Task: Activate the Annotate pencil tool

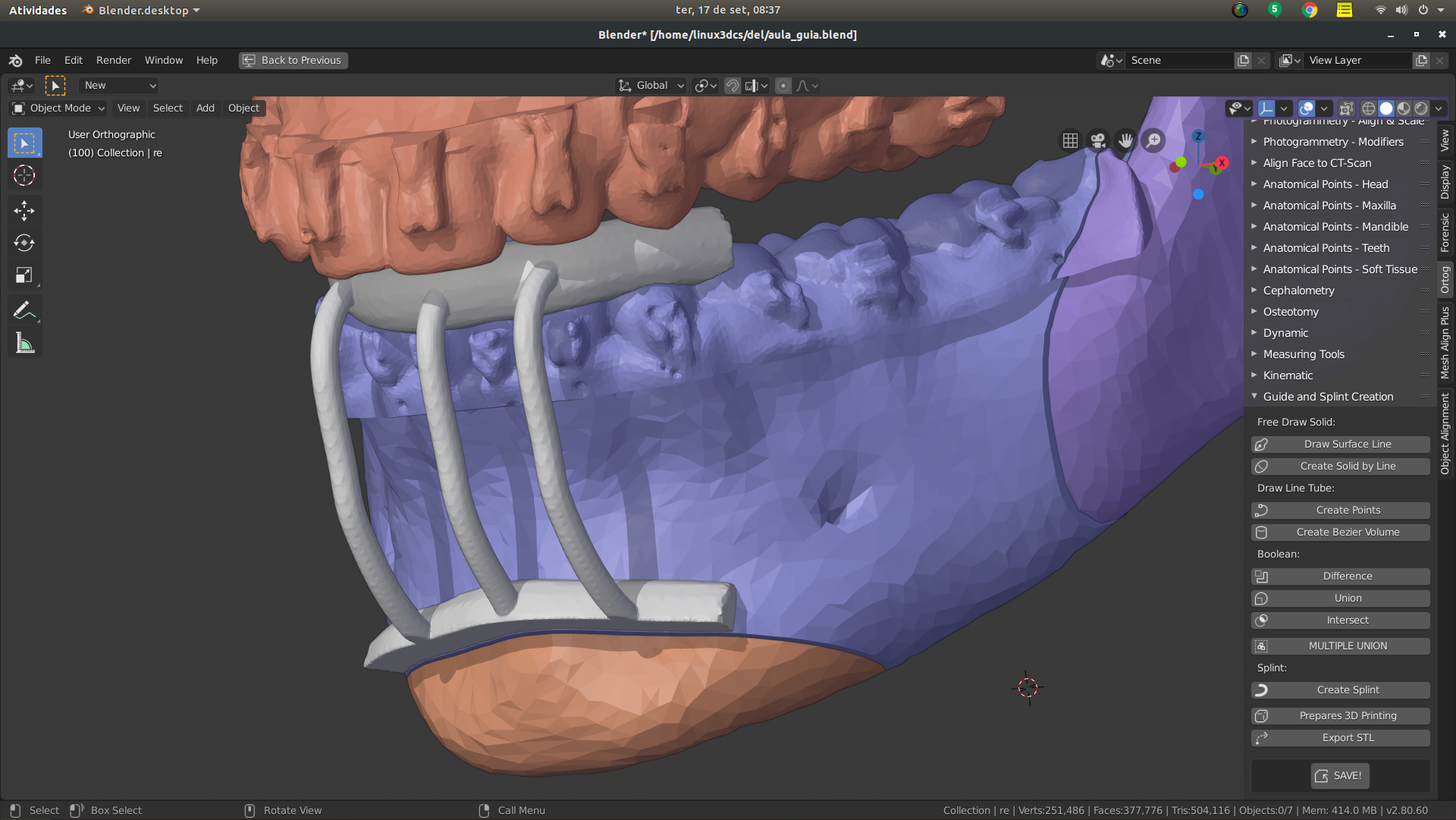Action: point(24,310)
